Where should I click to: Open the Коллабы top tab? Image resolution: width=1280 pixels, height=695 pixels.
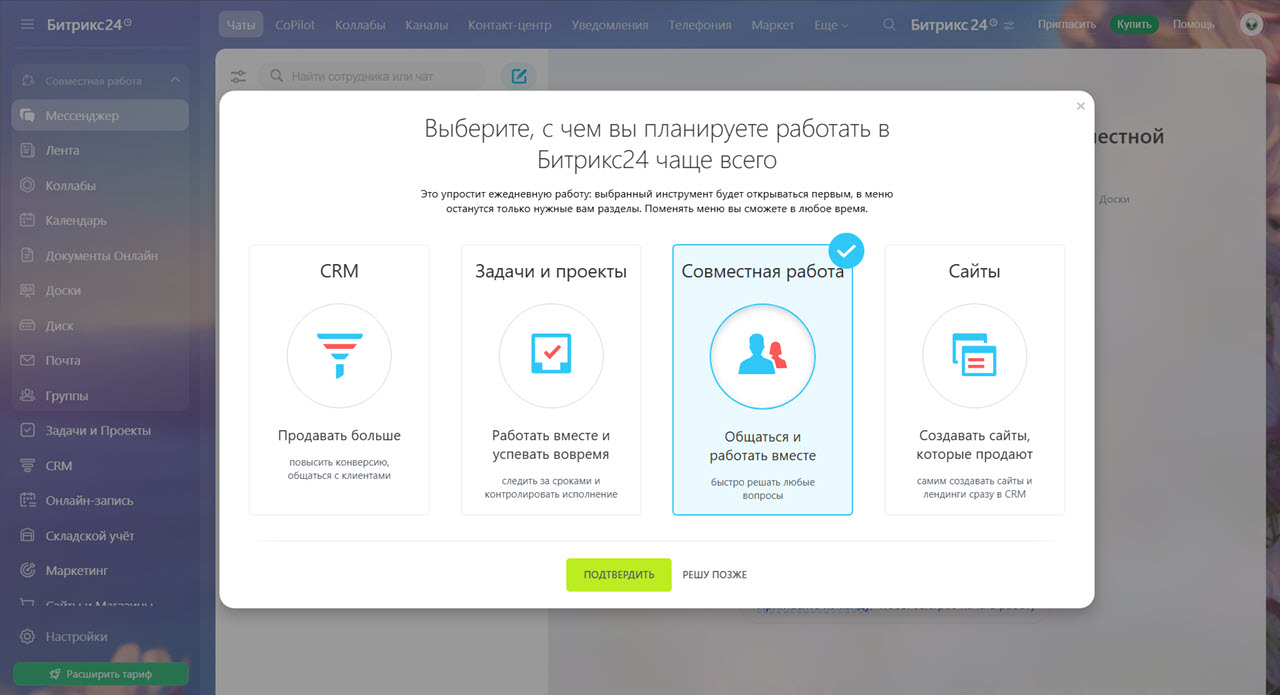tap(360, 25)
